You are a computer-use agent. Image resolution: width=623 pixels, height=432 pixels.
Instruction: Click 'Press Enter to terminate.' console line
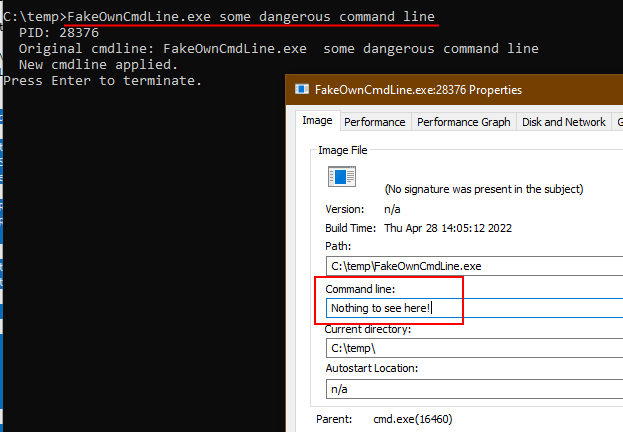click(x=103, y=81)
